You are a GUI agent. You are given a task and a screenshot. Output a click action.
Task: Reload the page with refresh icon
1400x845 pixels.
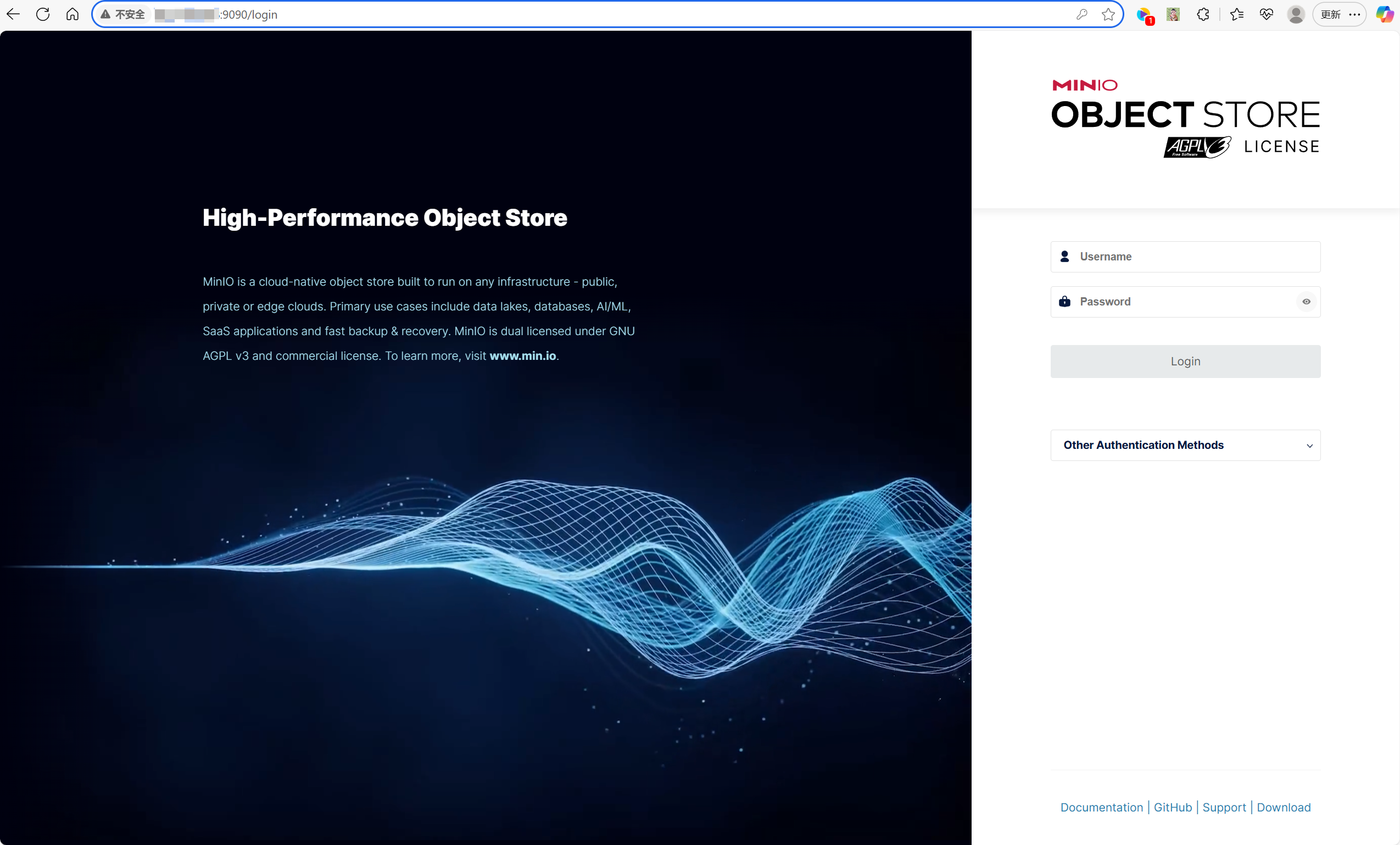(x=43, y=14)
